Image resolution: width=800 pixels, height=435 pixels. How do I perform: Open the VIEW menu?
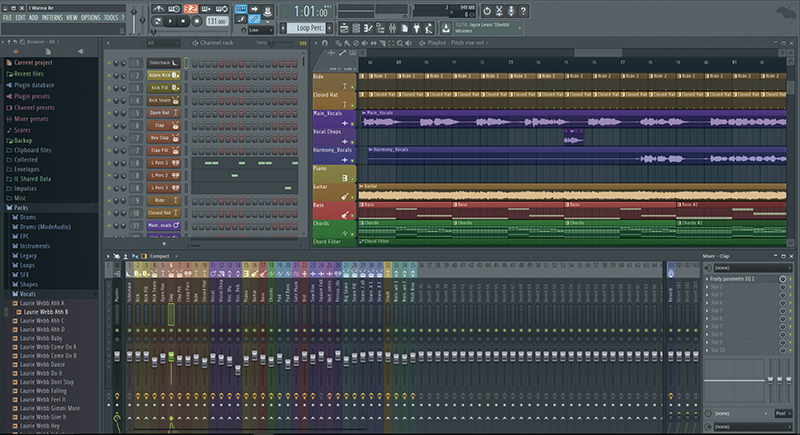tap(71, 18)
